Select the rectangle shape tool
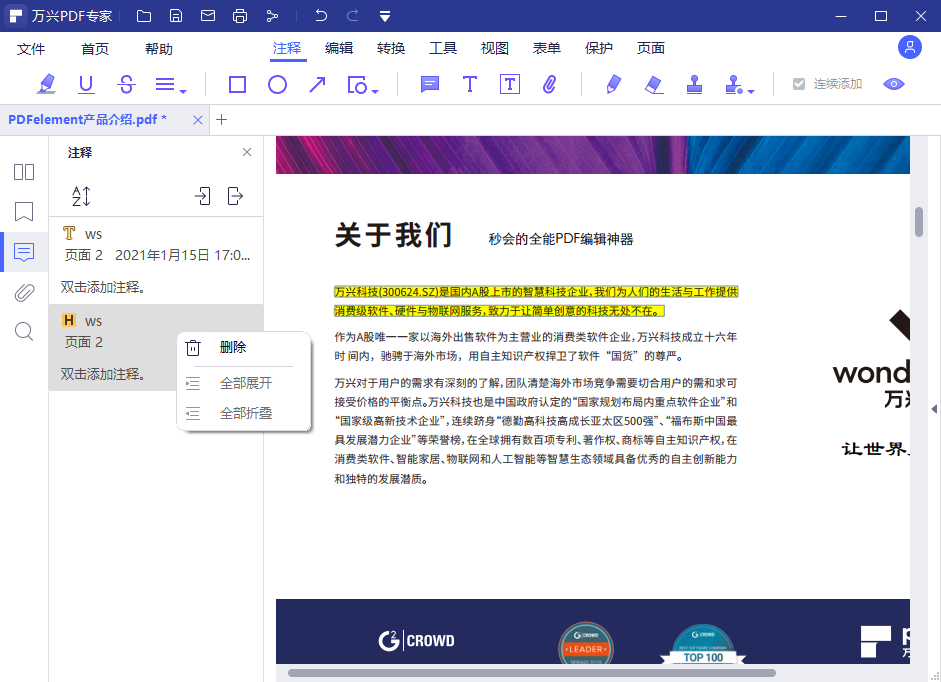The height and width of the screenshot is (682, 941). (238, 84)
